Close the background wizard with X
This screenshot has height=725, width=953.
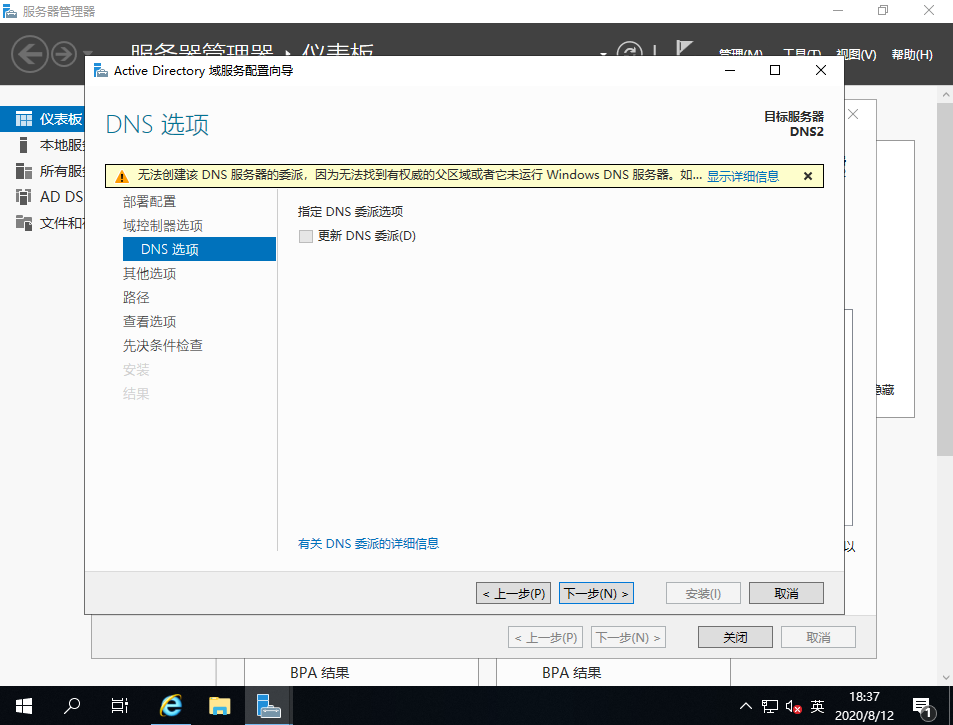point(853,114)
